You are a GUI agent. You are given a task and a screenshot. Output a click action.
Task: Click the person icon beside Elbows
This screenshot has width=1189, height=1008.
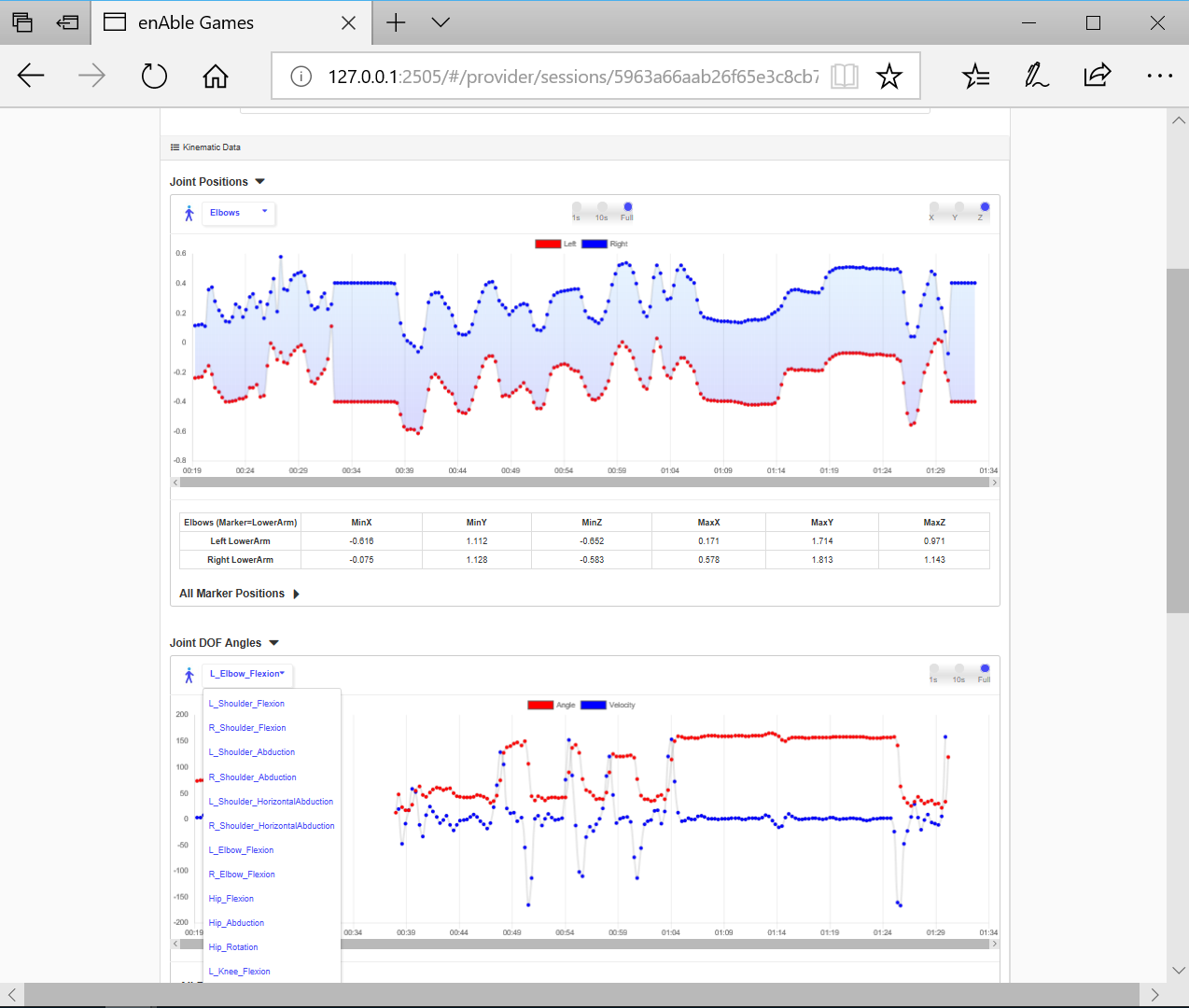click(189, 214)
